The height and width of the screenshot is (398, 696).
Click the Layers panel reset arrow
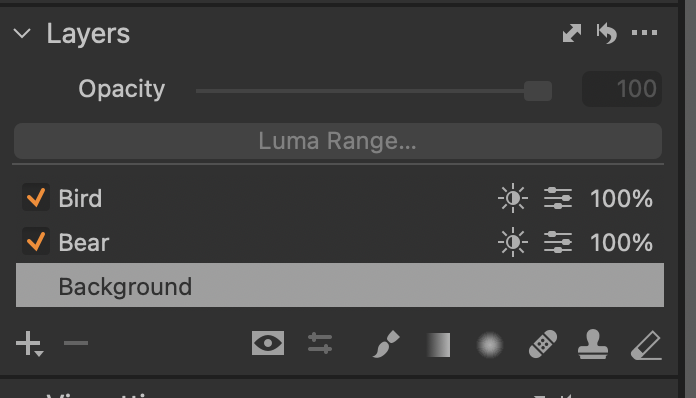(606, 33)
